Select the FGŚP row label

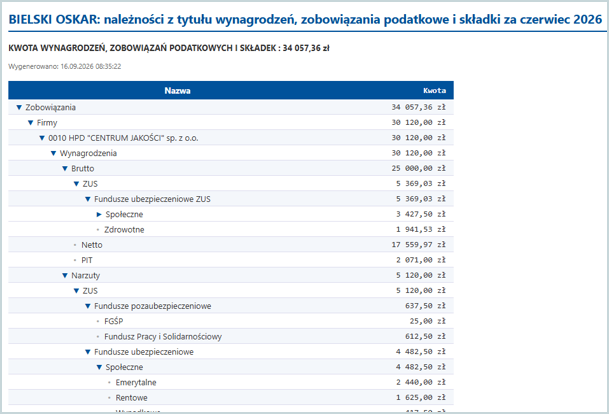tap(114, 321)
